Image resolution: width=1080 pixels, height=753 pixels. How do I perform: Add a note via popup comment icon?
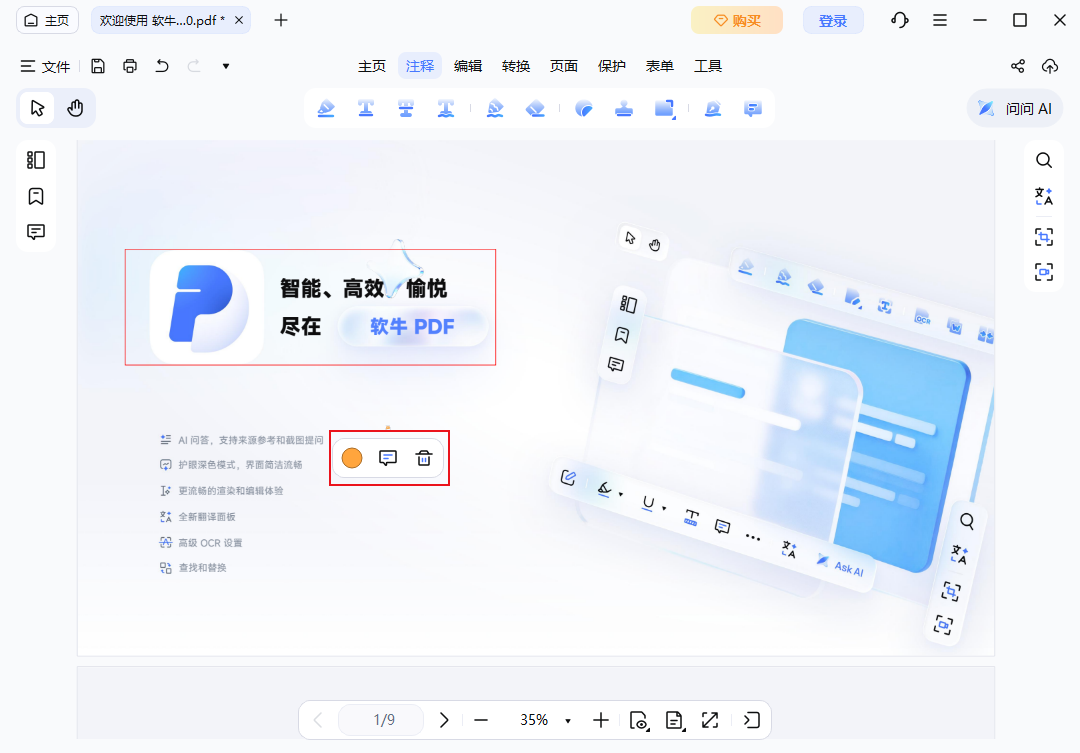(x=388, y=457)
